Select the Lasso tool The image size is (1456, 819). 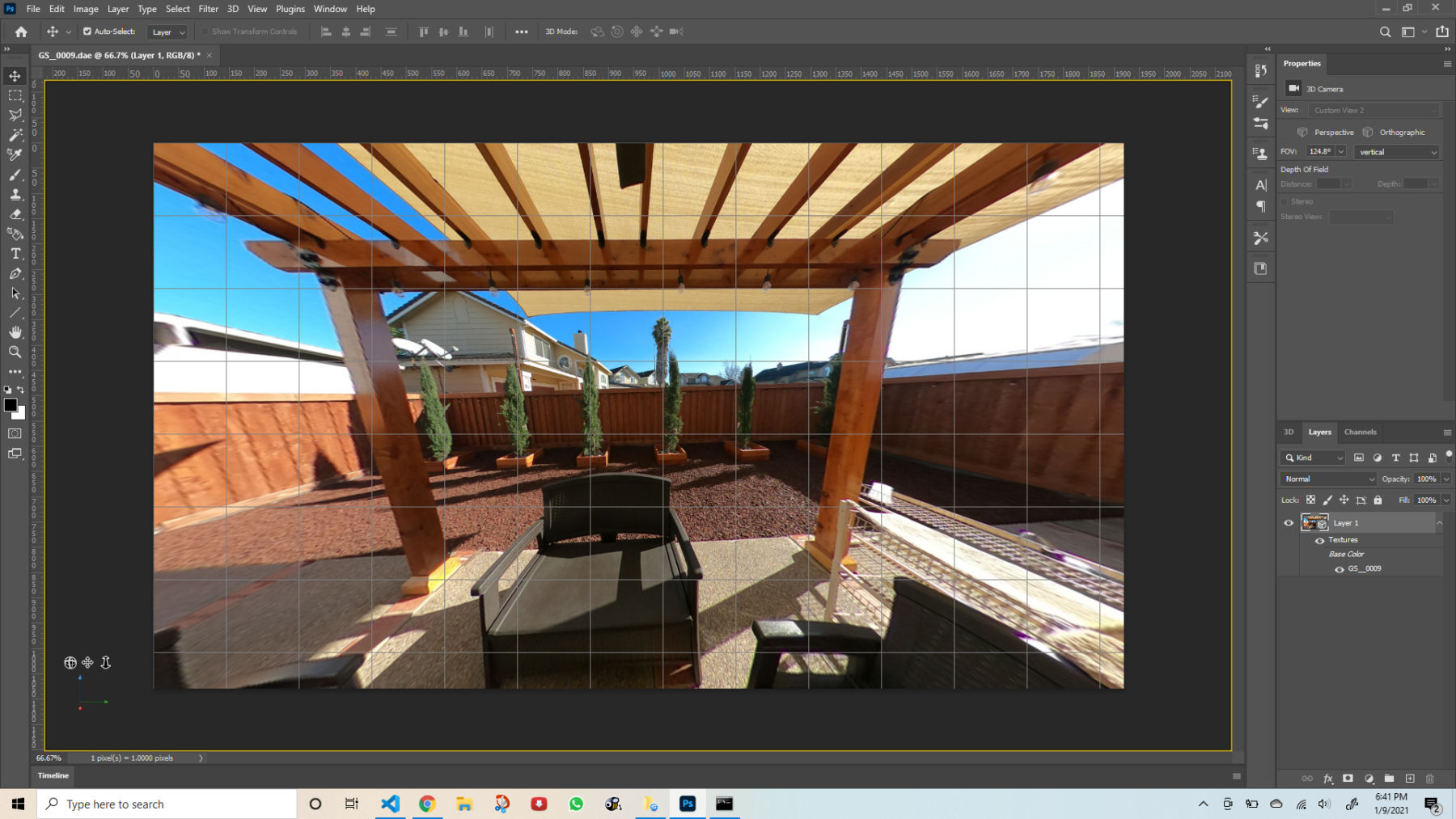(15, 116)
